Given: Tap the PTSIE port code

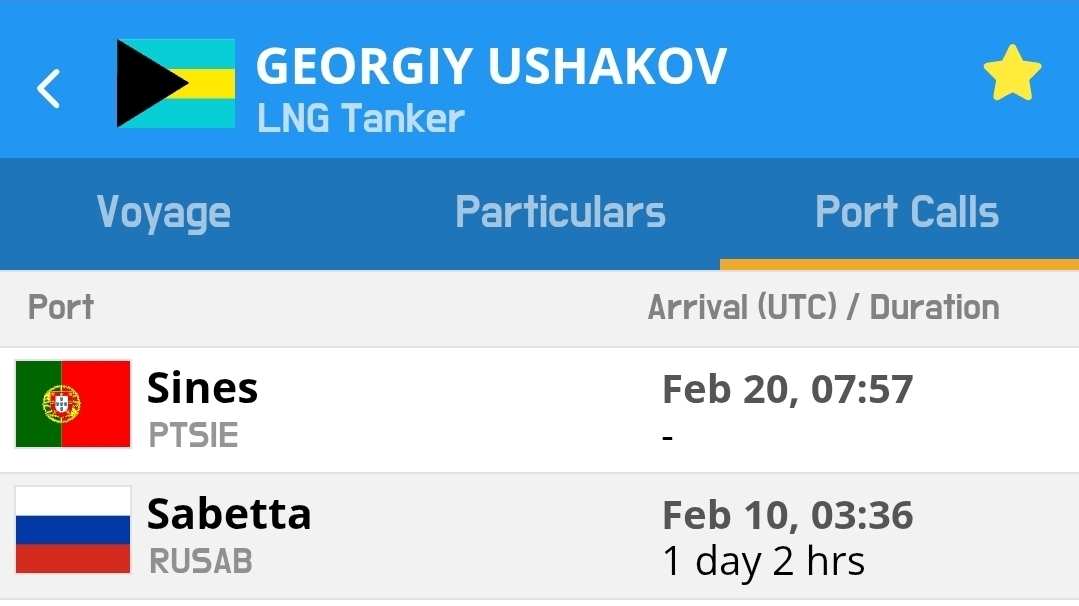Looking at the screenshot, I should [193, 436].
